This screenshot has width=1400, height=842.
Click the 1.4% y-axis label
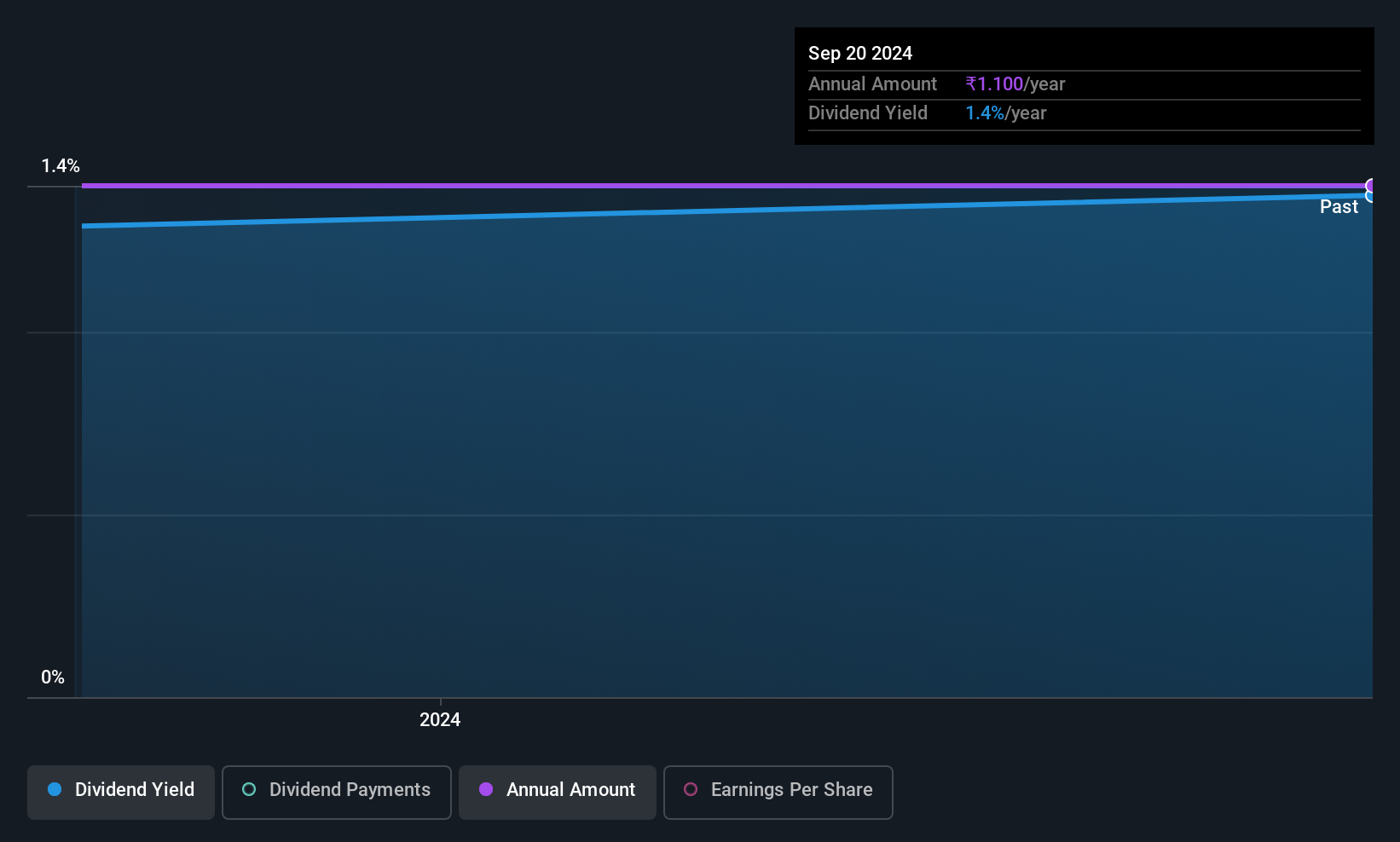61,166
